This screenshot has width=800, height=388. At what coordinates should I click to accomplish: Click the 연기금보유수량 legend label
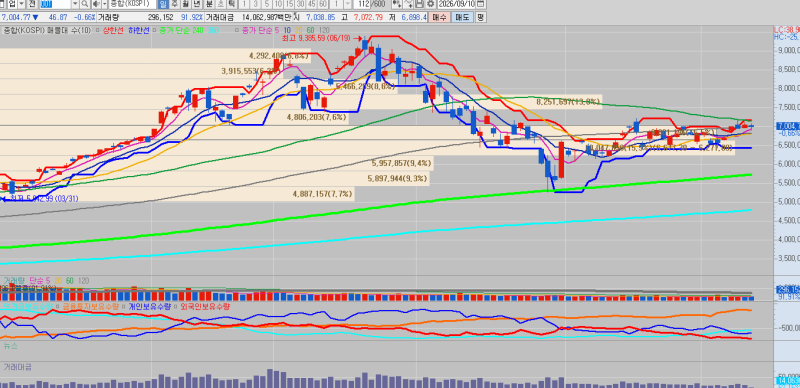(28, 306)
